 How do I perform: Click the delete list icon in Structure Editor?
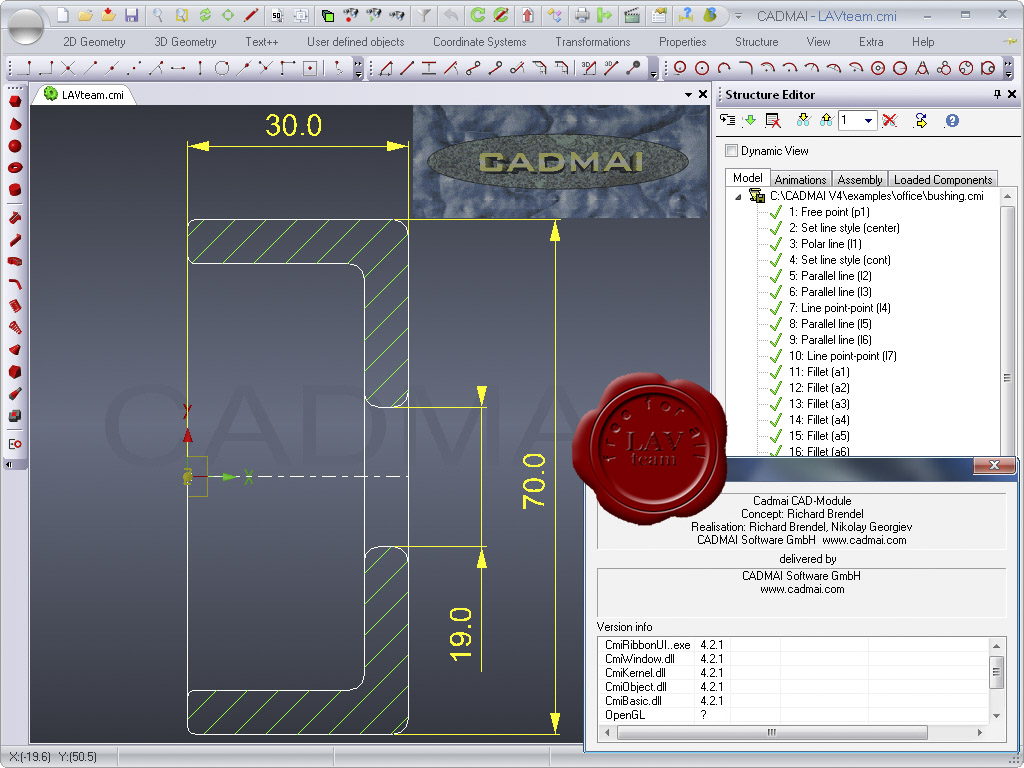pyautogui.click(x=773, y=120)
